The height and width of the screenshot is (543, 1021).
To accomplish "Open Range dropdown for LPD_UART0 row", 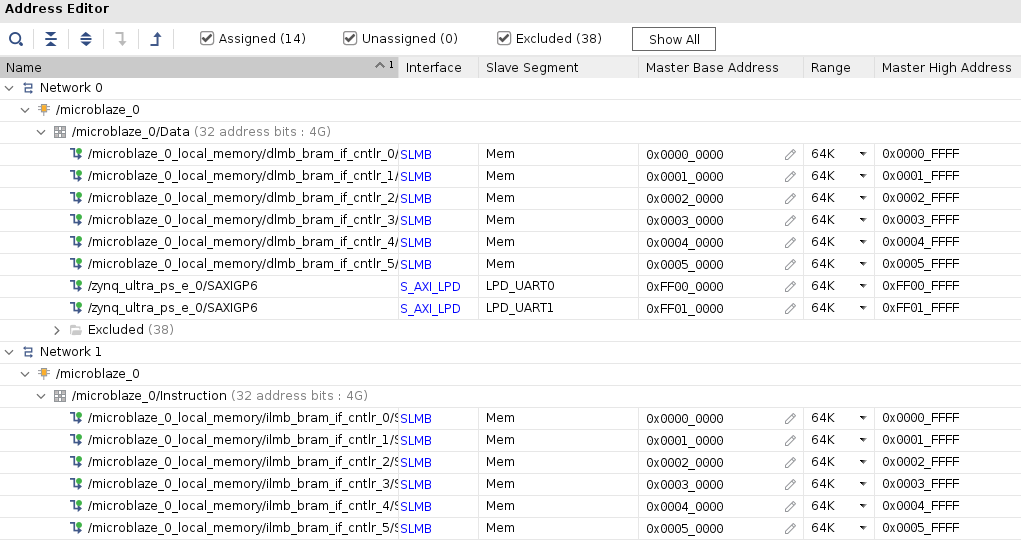I will 863,286.
